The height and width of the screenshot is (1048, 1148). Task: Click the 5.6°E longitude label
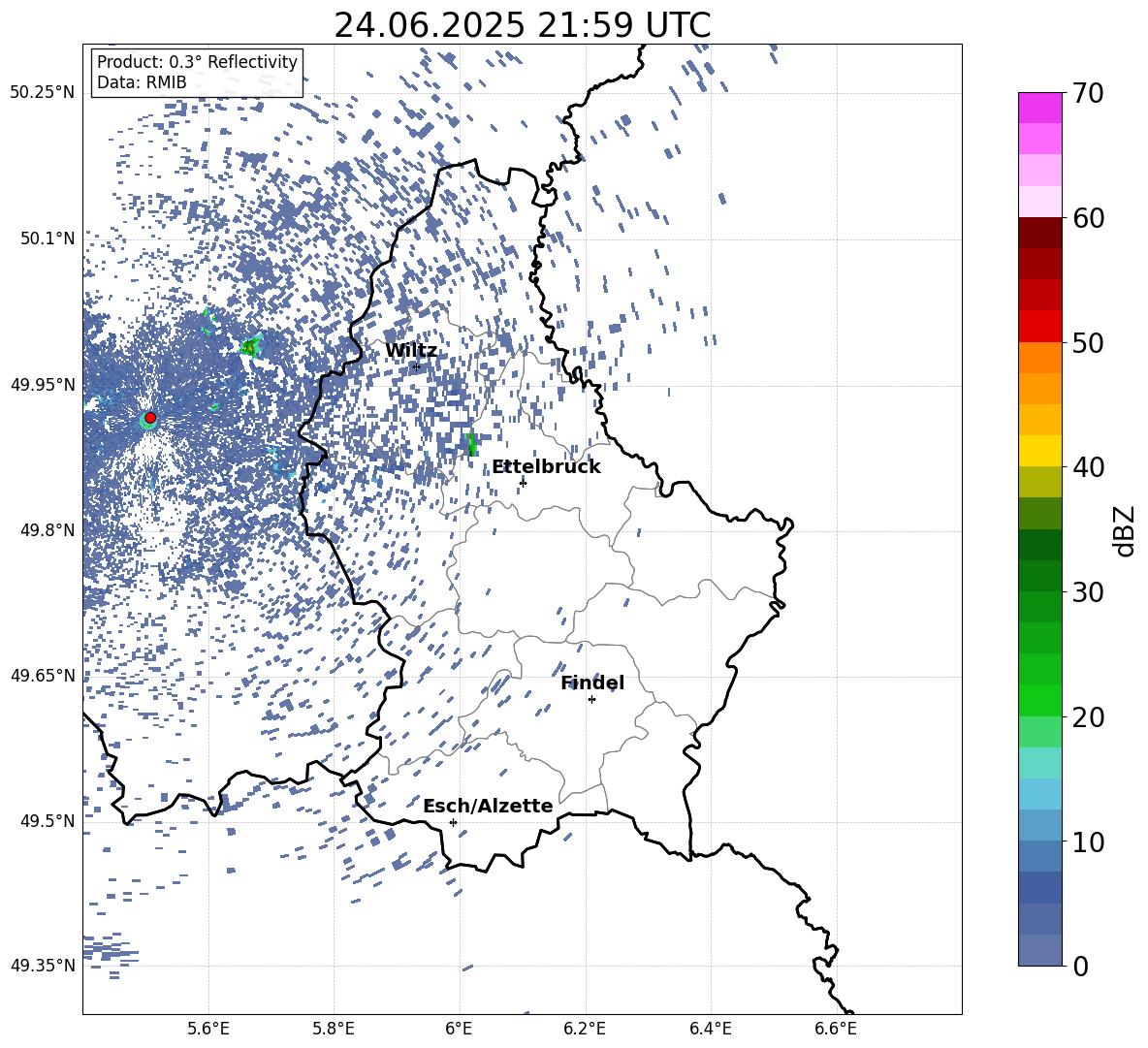pos(208,1029)
